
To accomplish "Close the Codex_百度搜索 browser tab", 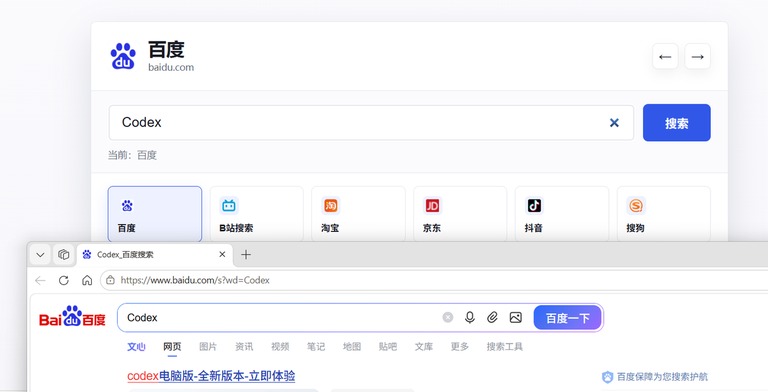I will click(222, 255).
